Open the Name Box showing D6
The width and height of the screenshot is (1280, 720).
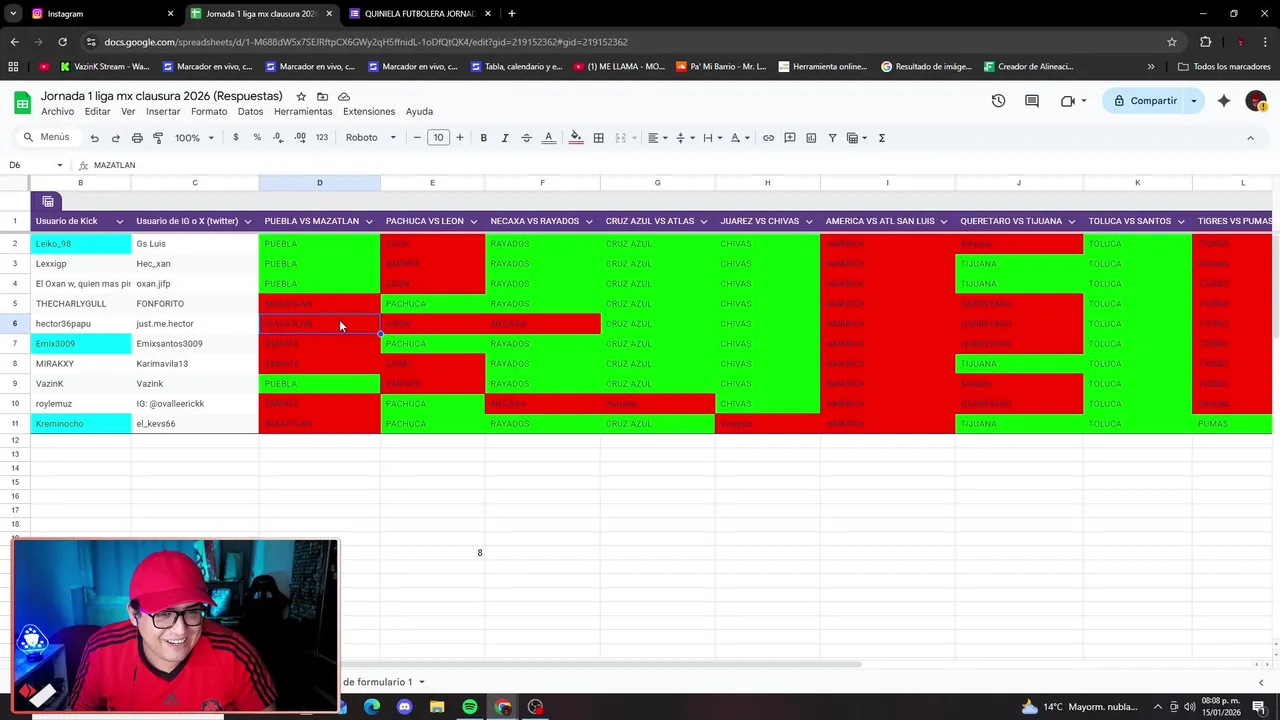(36, 165)
